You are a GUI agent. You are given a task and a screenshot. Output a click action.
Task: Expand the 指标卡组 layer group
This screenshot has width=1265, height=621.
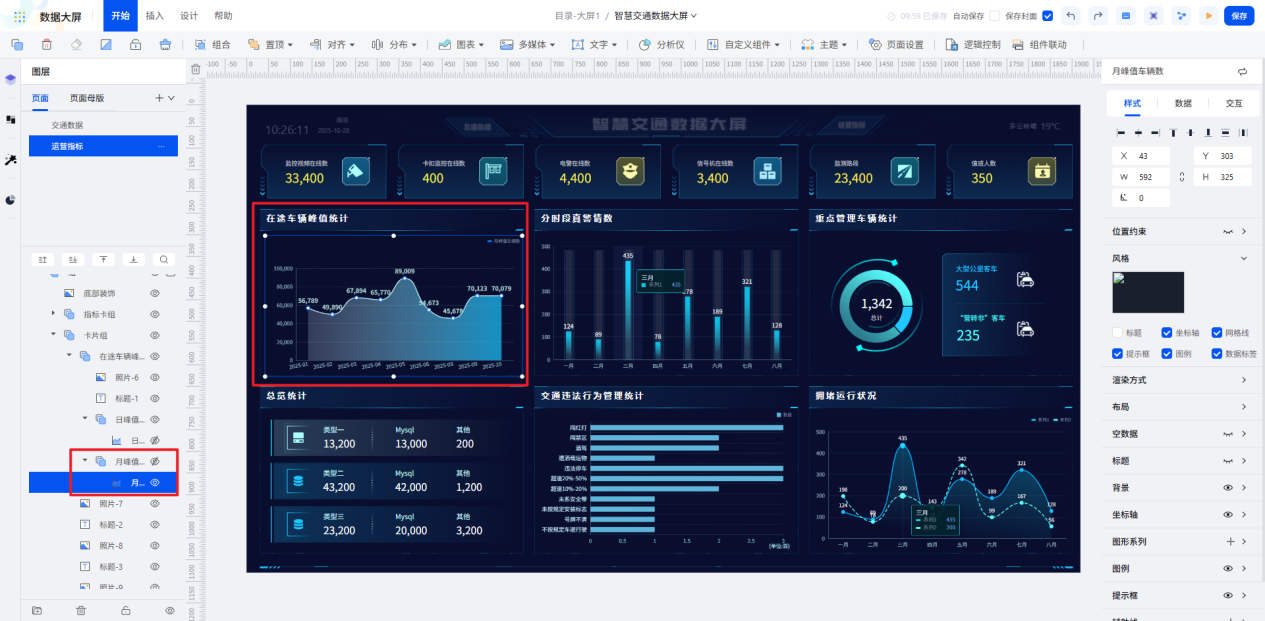[x=53, y=314]
